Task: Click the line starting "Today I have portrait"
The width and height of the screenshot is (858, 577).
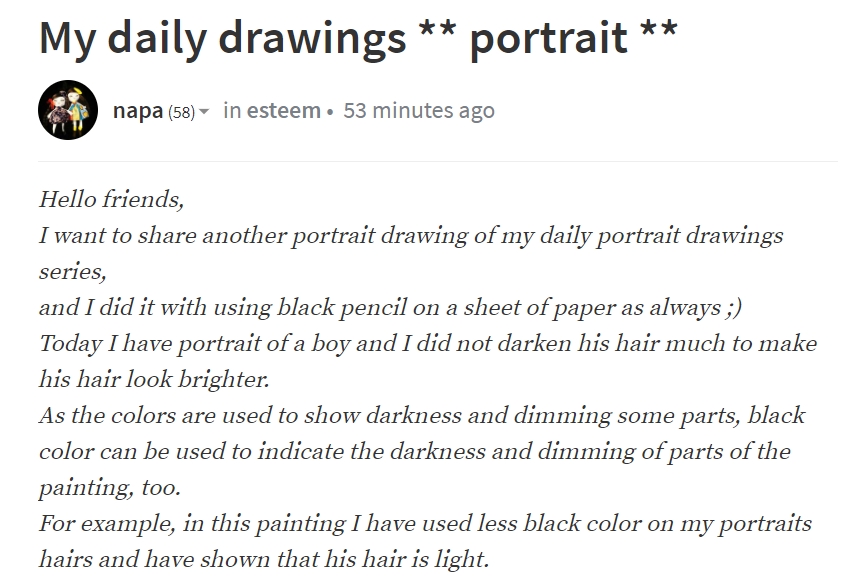Action: pyautogui.click(x=427, y=344)
